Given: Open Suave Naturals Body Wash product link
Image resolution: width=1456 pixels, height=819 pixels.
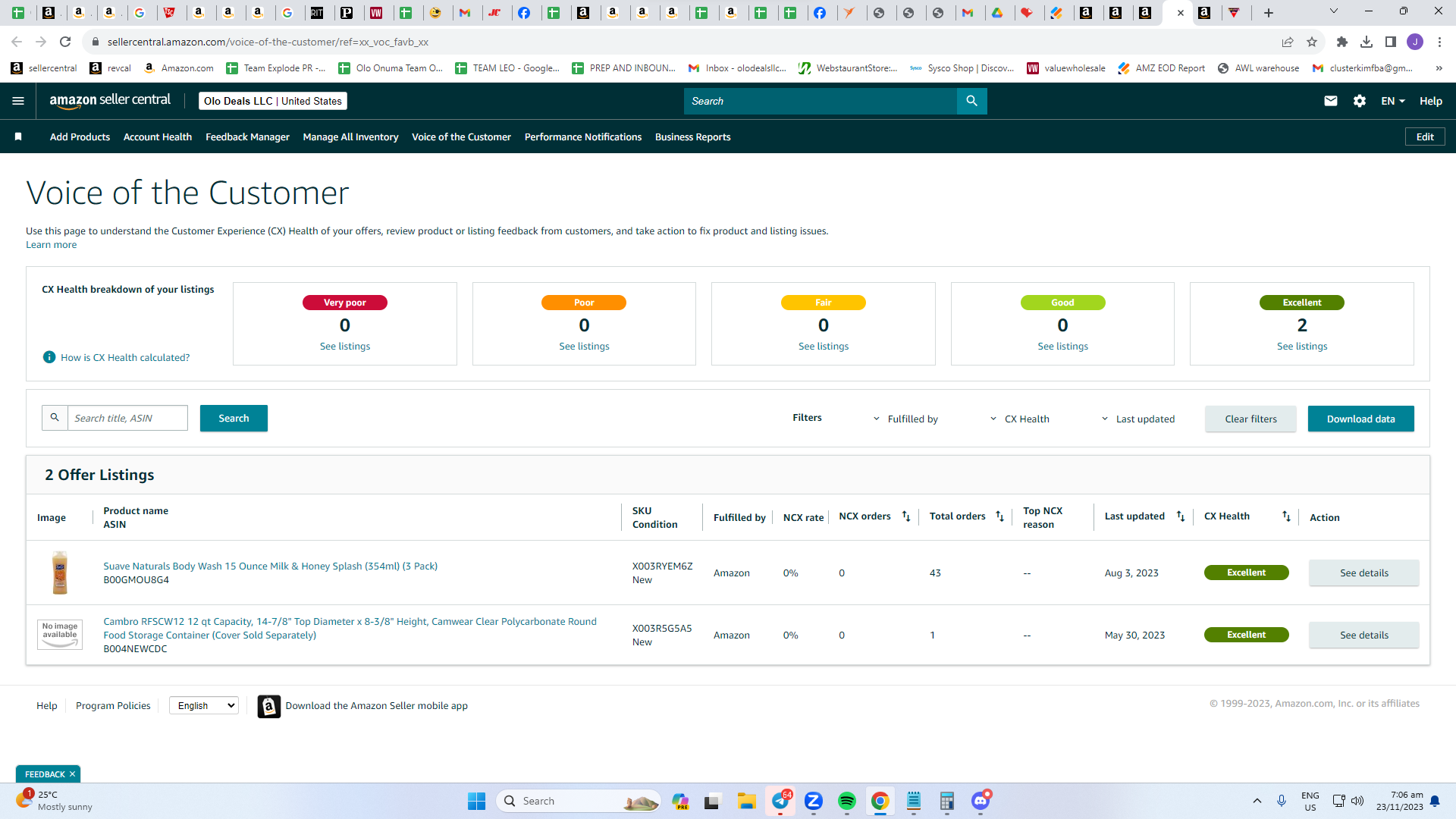Looking at the screenshot, I should (271, 566).
